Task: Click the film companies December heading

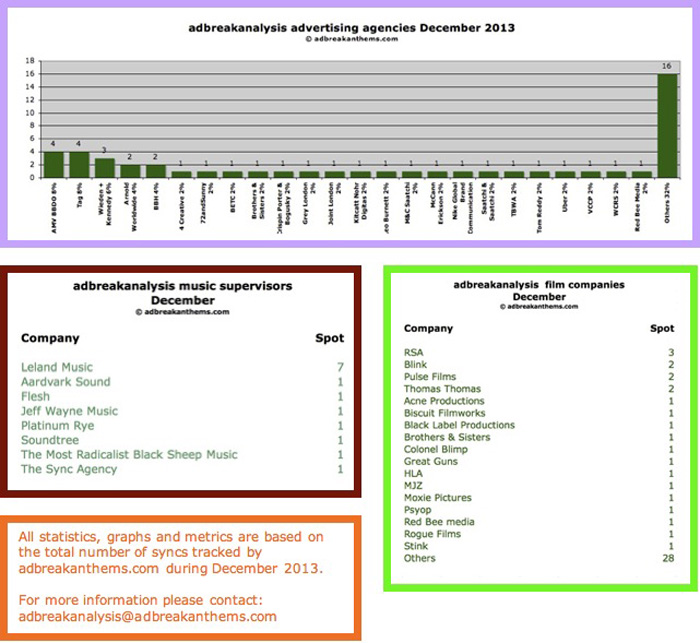Action: 539,291
